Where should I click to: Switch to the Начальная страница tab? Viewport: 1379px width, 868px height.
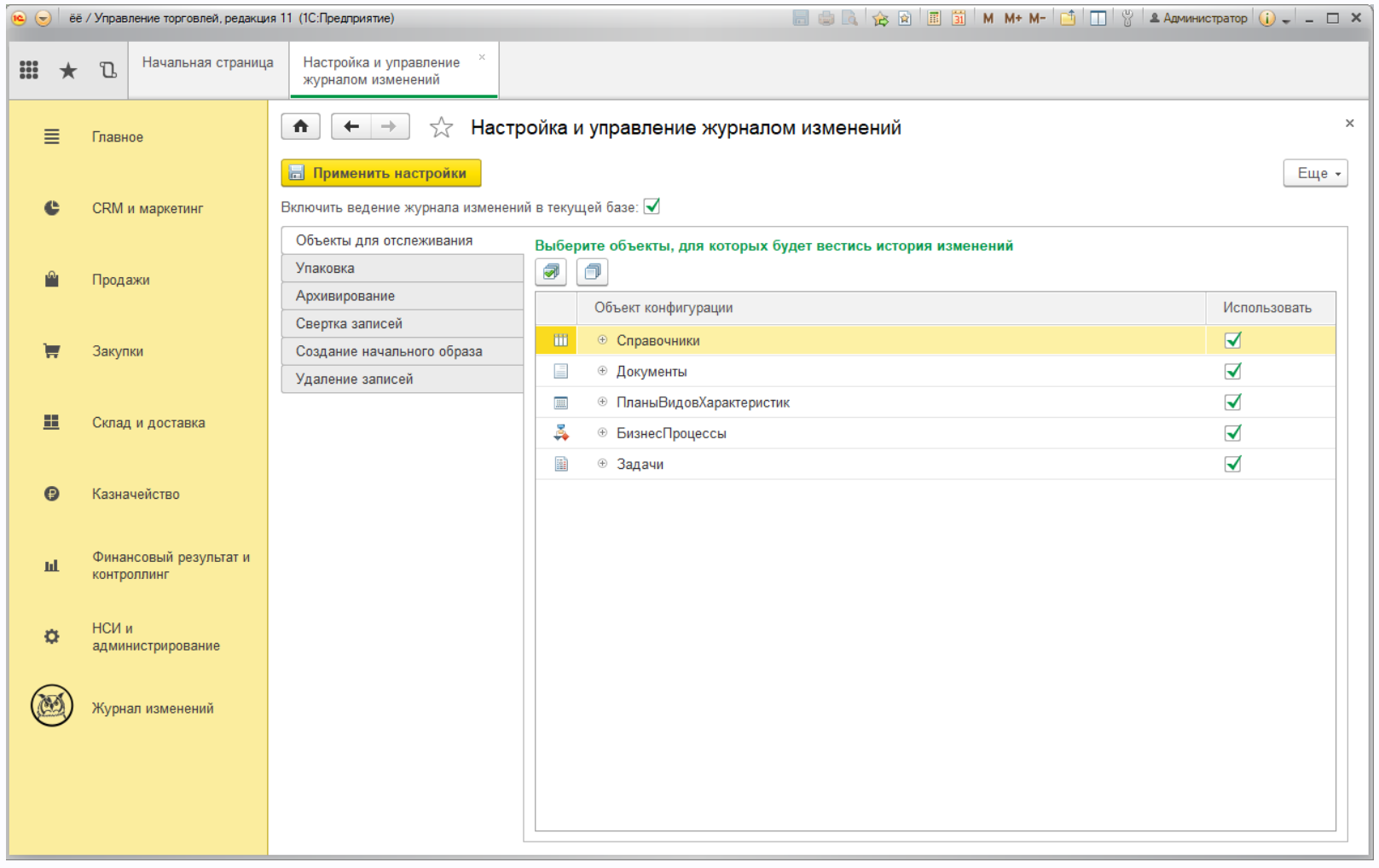click(207, 62)
